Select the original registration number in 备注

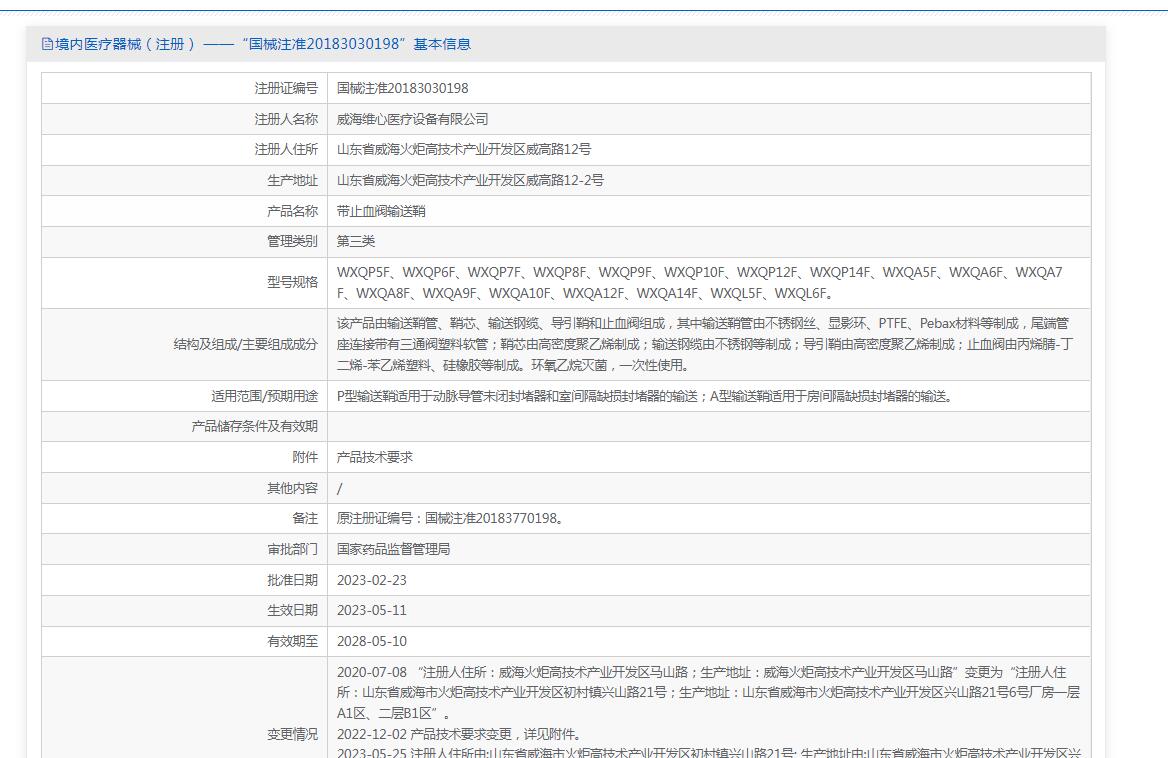(450, 519)
